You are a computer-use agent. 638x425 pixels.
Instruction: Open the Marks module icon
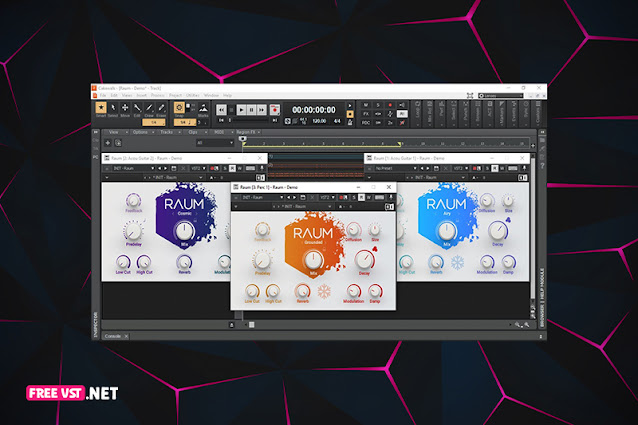[203, 109]
